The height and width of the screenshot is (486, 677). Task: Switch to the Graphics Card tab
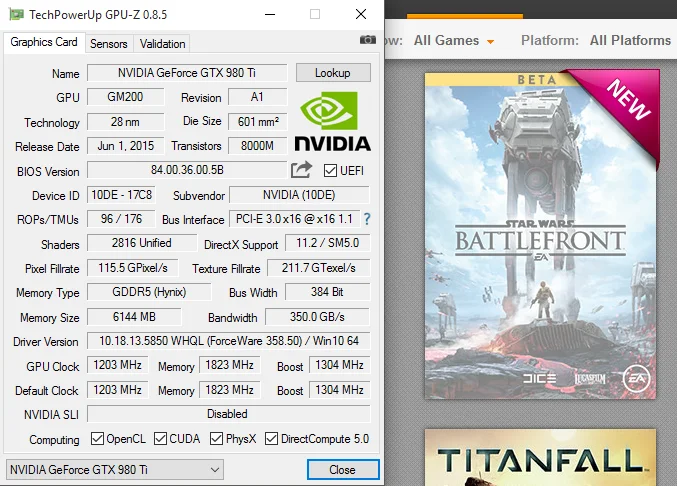(44, 42)
